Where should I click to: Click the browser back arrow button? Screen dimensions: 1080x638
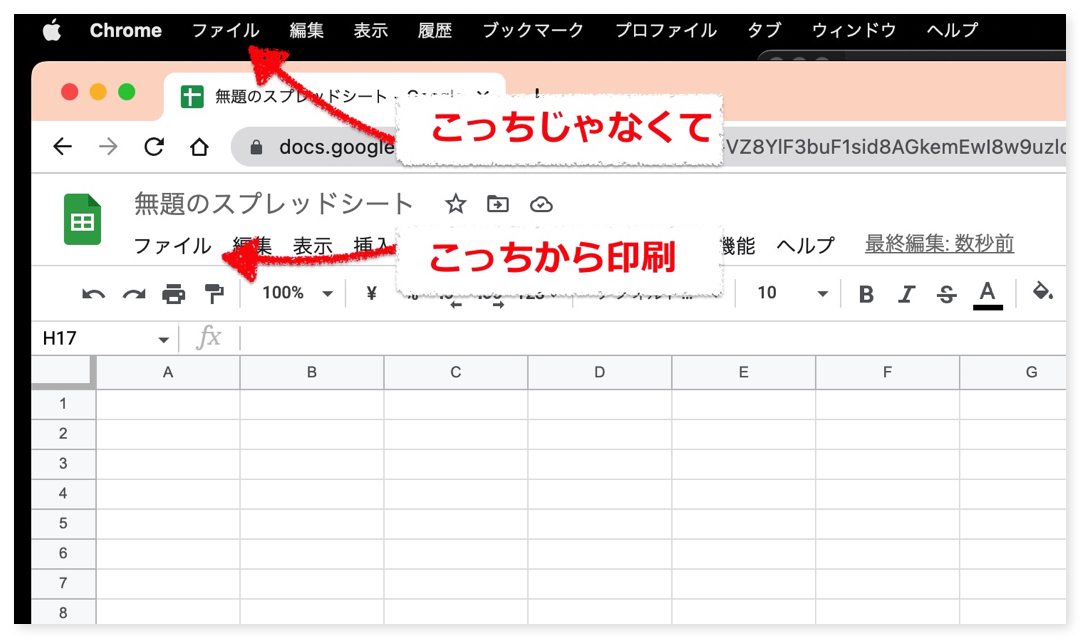tap(62, 146)
